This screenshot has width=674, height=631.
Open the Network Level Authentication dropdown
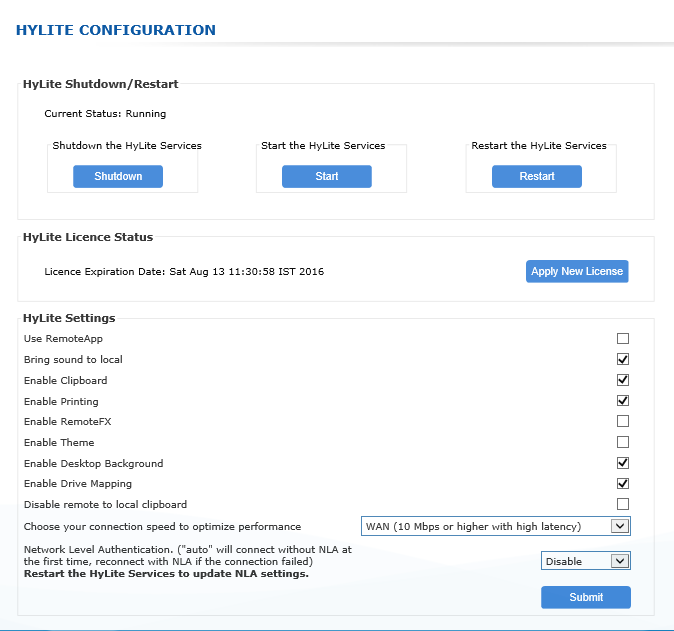click(x=585, y=561)
